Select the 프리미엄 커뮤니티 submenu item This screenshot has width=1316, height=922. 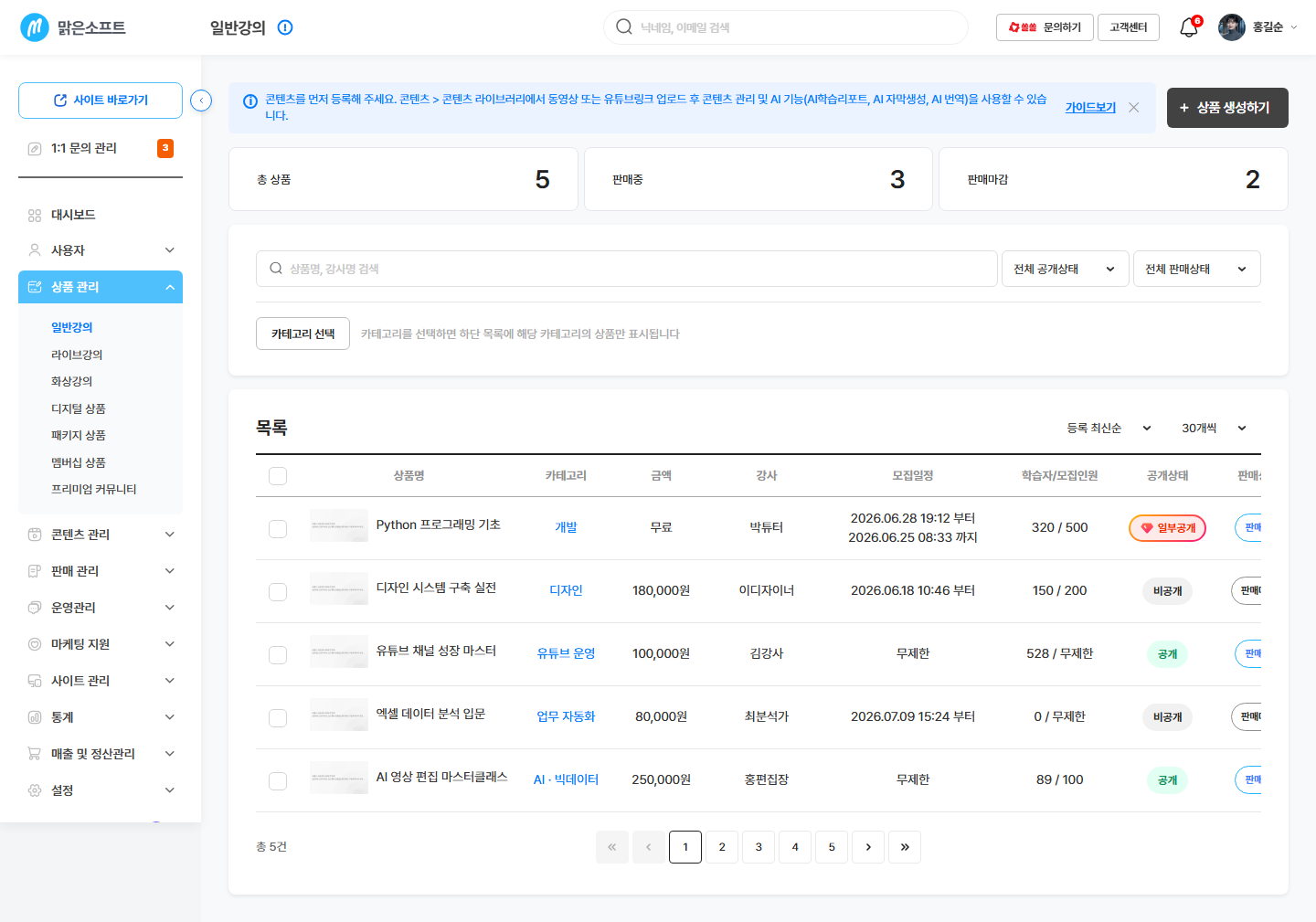94,489
